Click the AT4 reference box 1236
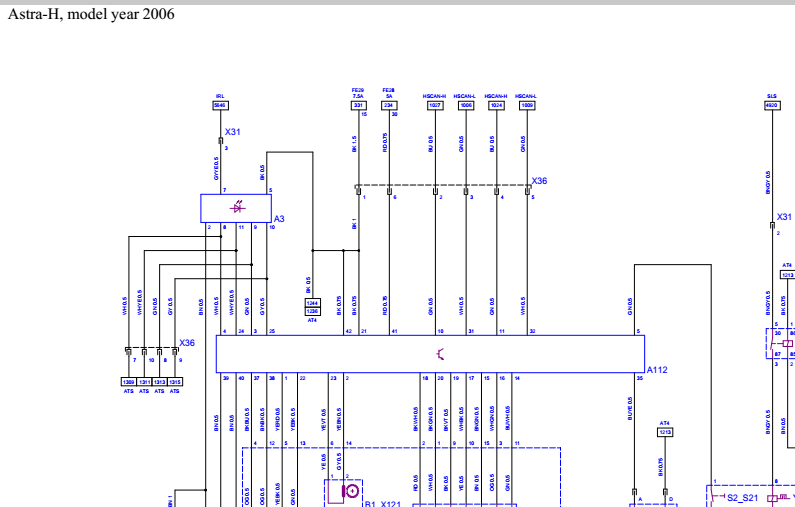This screenshot has width=795, height=507. coord(312,311)
